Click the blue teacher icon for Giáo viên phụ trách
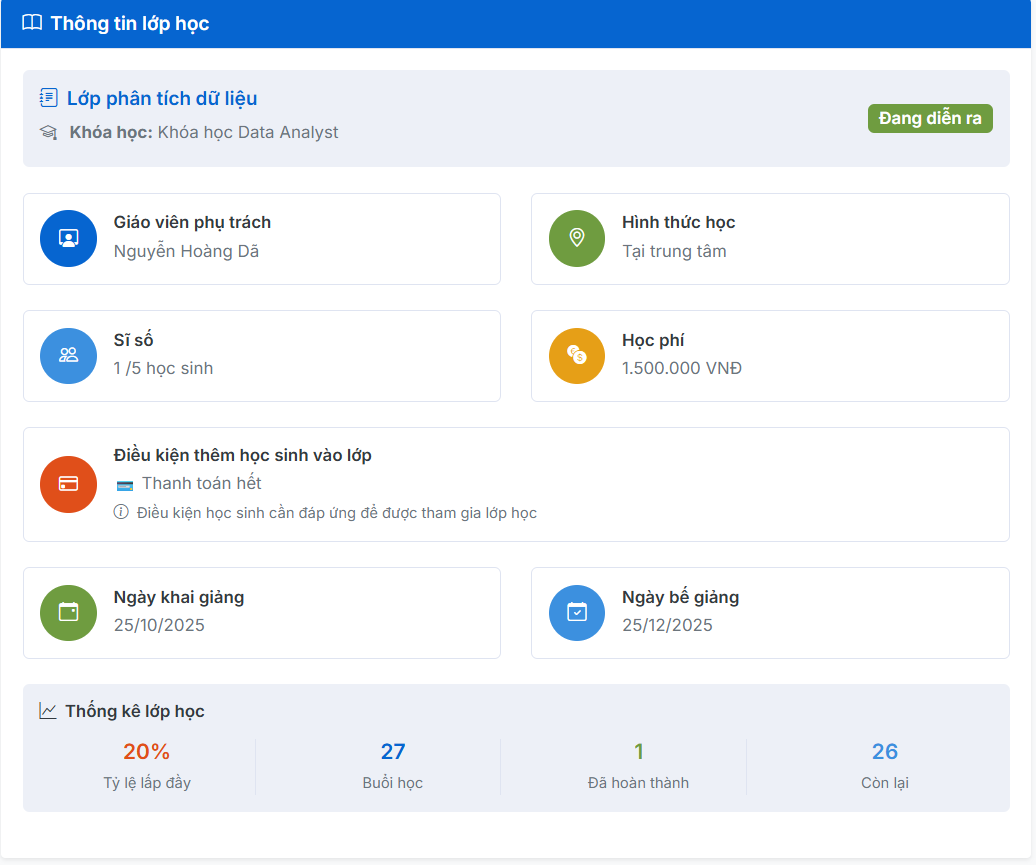 click(x=68, y=238)
